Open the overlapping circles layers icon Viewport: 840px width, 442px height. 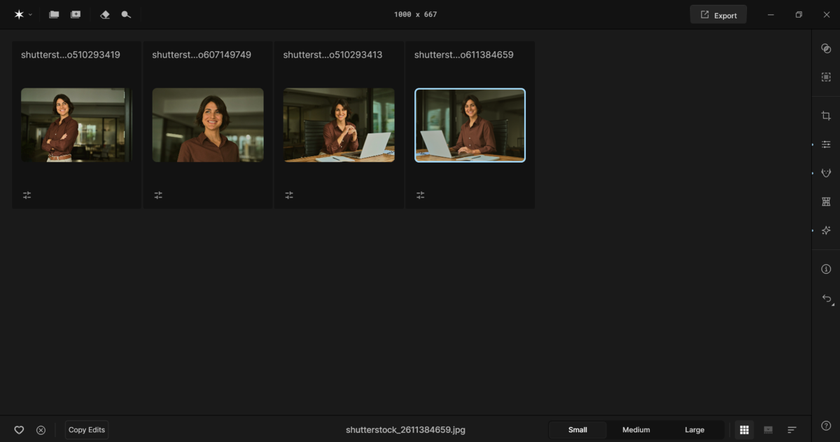tap(826, 48)
